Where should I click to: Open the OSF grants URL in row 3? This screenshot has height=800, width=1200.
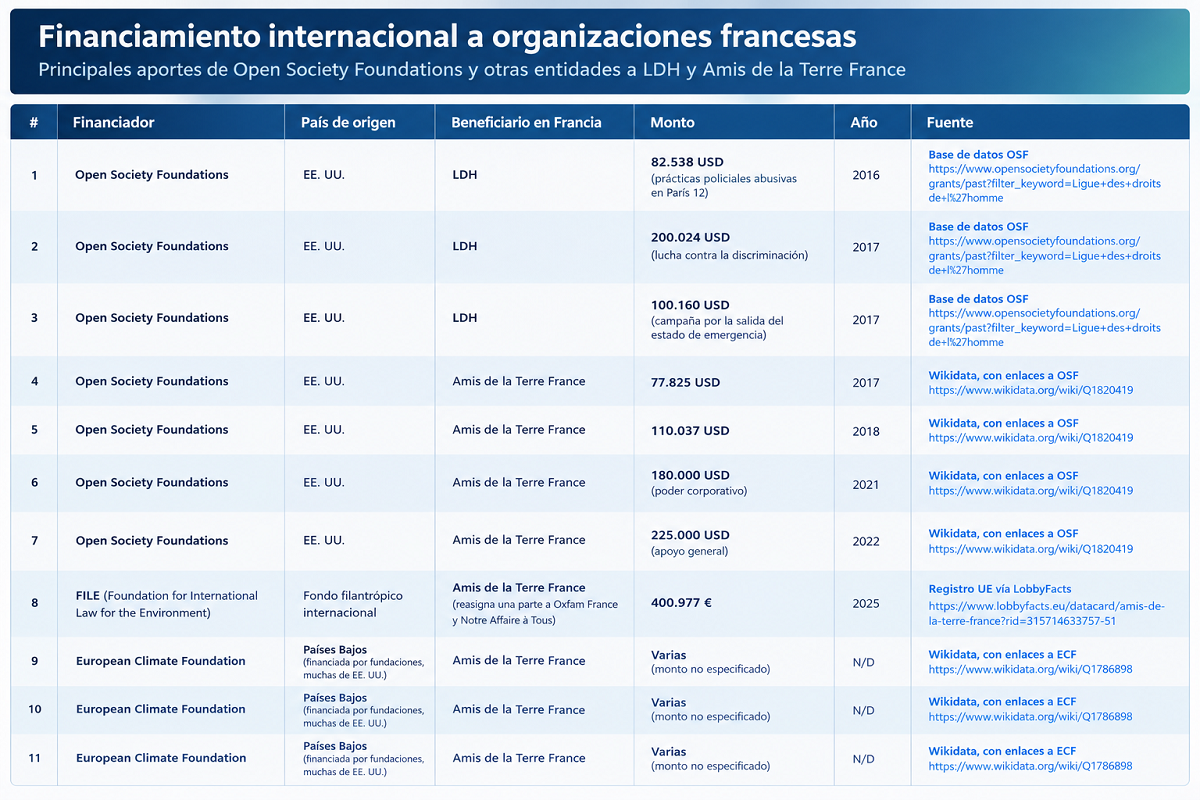(x=1044, y=328)
